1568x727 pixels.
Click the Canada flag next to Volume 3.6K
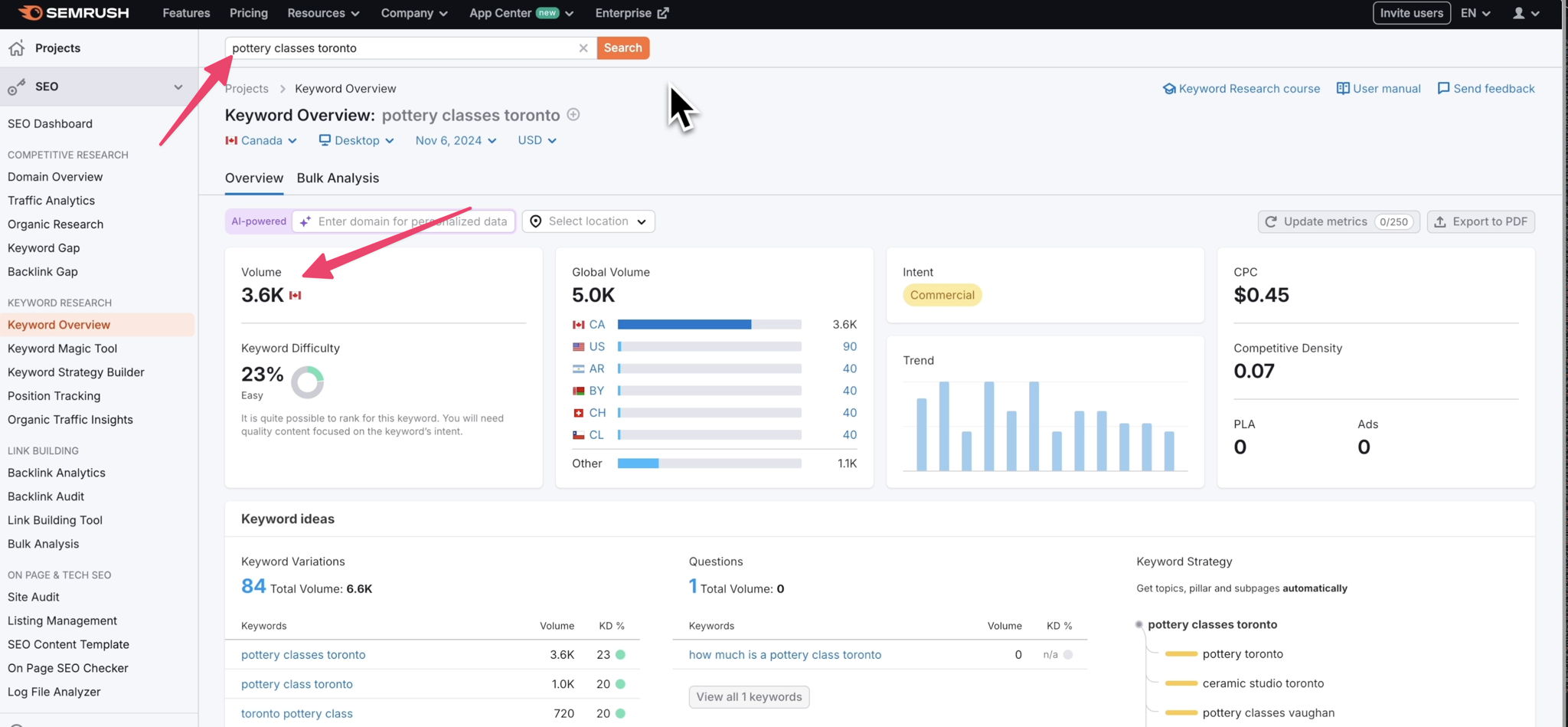pyautogui.click(x=296, y=296)
